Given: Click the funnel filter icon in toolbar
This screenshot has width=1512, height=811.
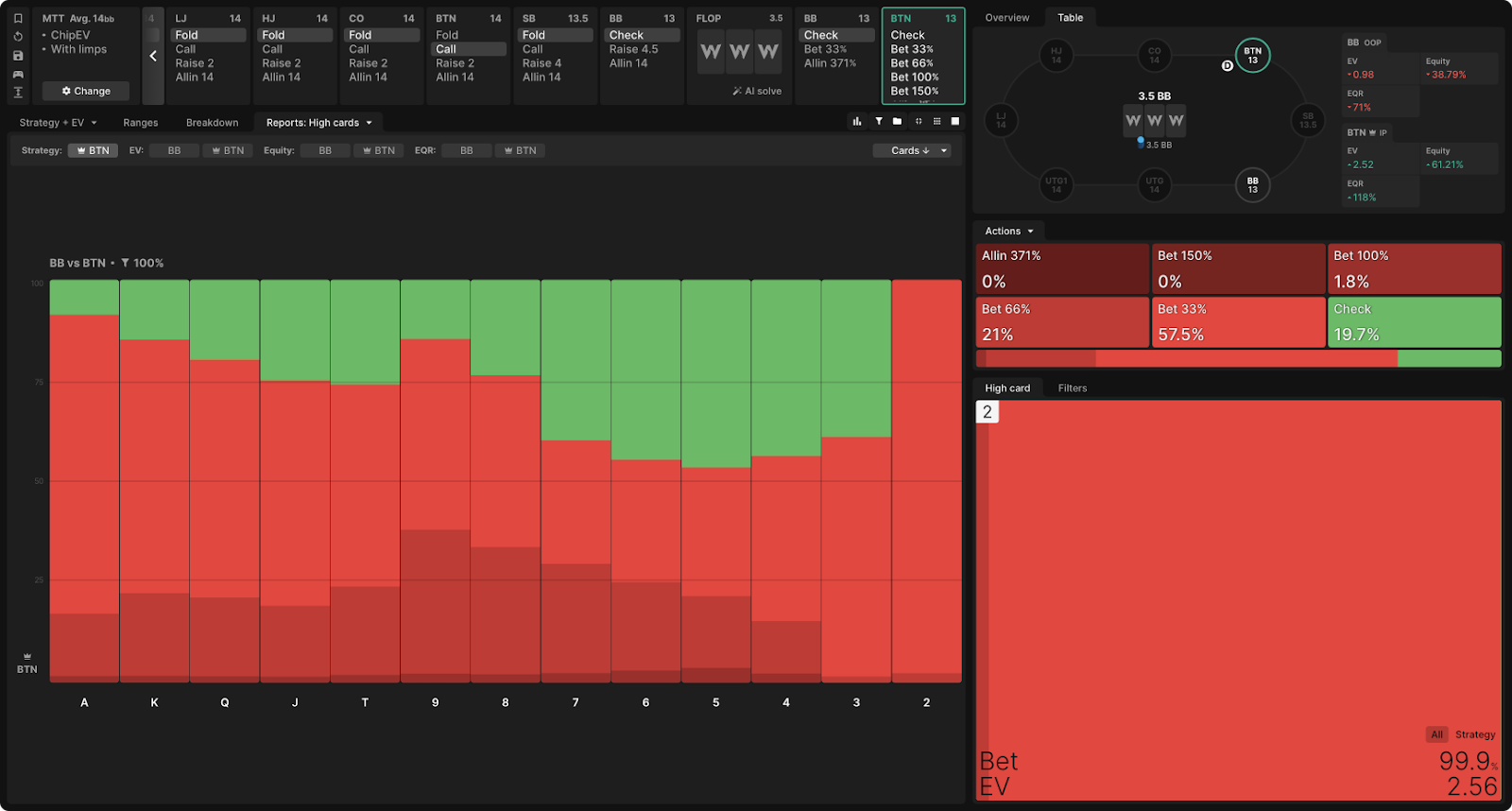Looking at the screenshot, I should point(879,122).
